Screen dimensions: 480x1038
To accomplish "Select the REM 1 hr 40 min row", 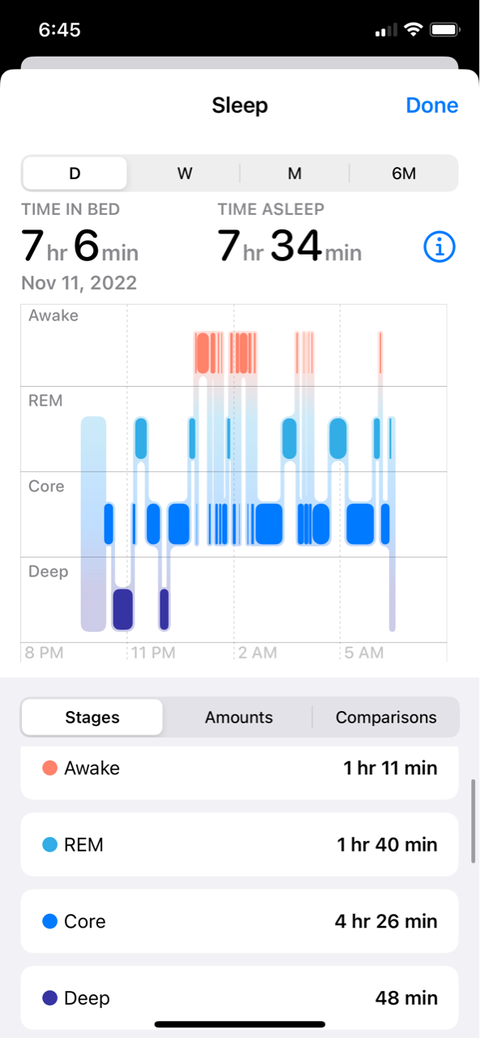I will 240,845.
